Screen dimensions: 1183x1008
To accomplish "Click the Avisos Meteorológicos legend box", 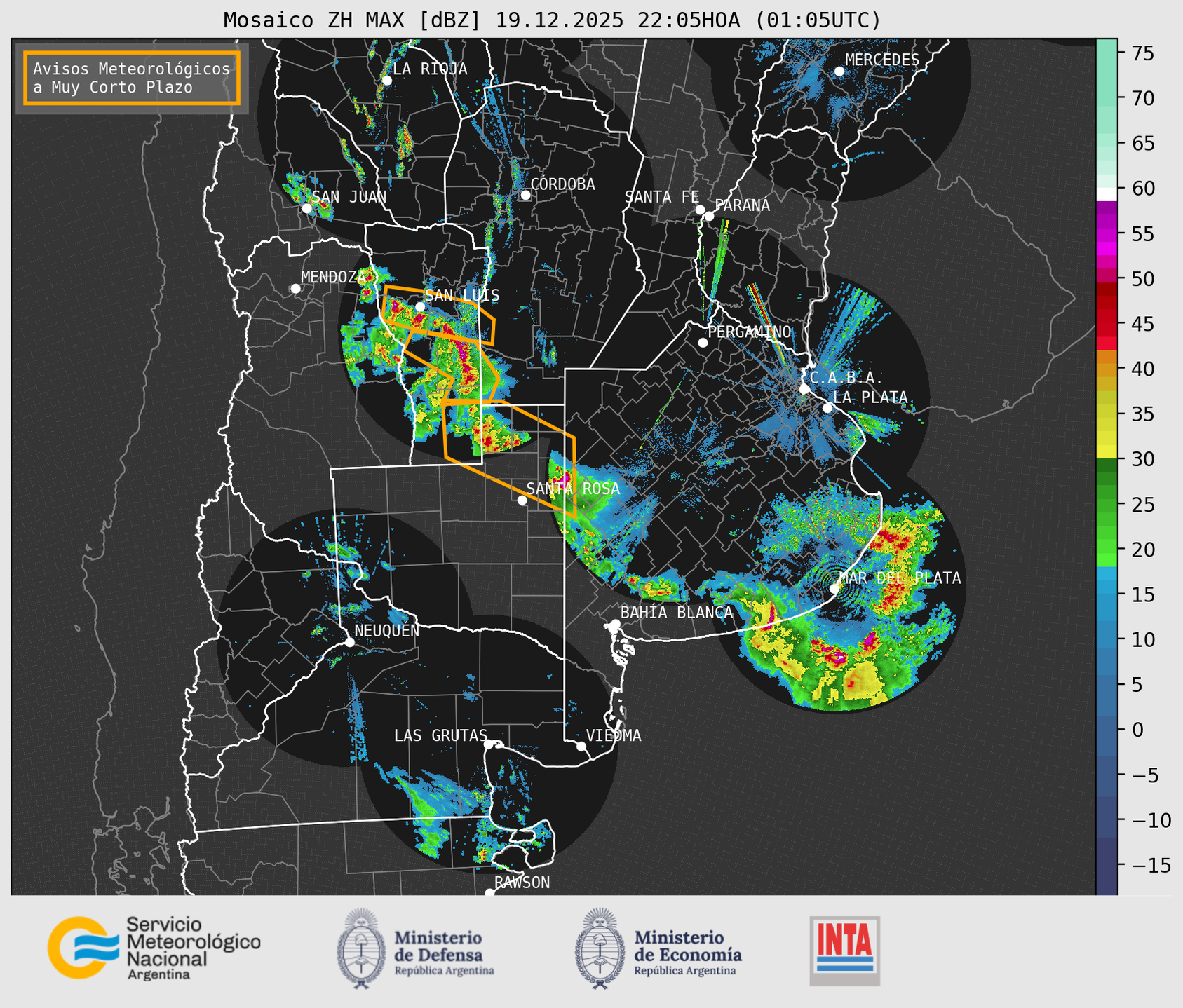I will (132, 78).
